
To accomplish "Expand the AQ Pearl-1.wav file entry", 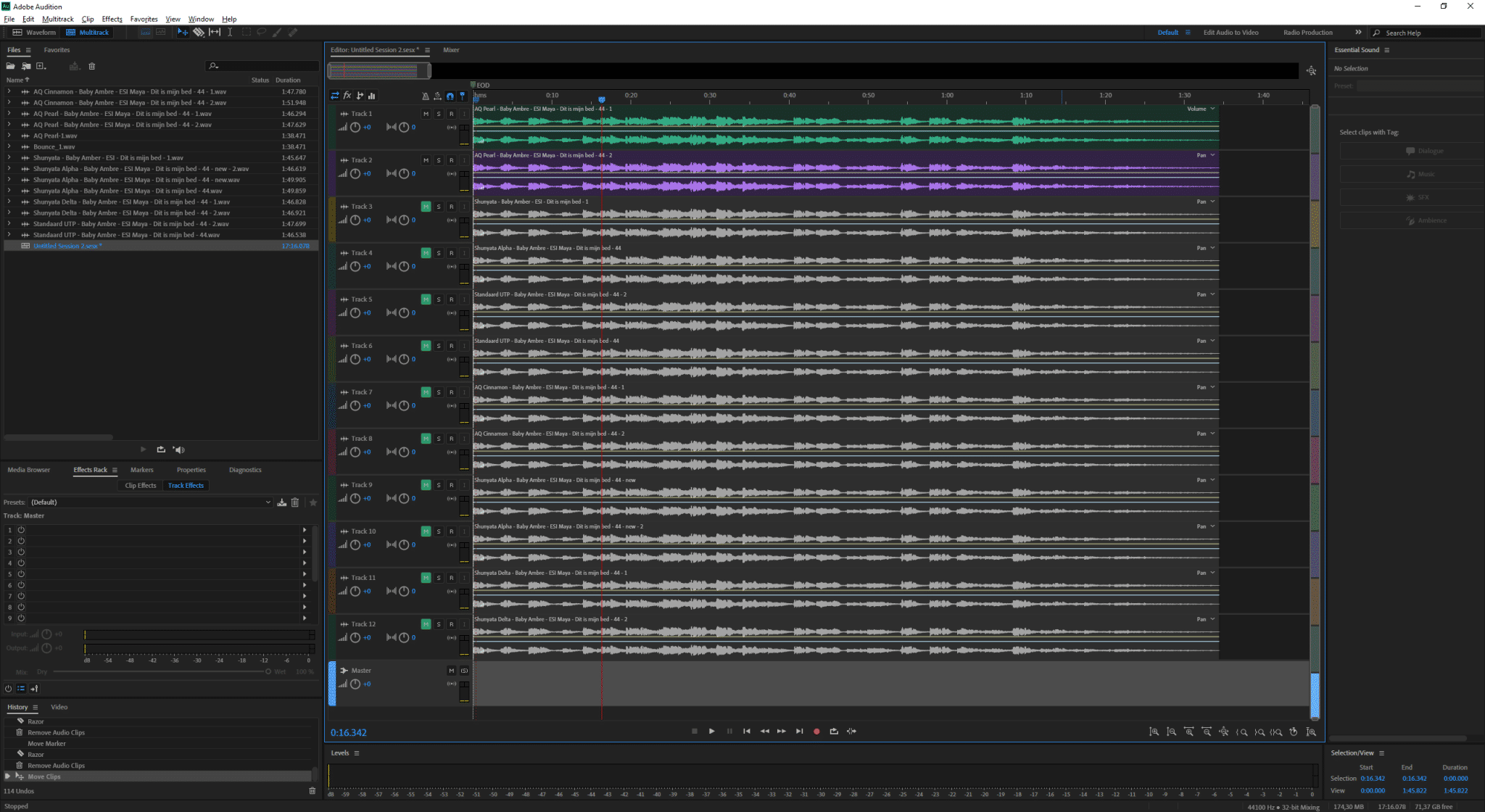I will click(9, 136).
